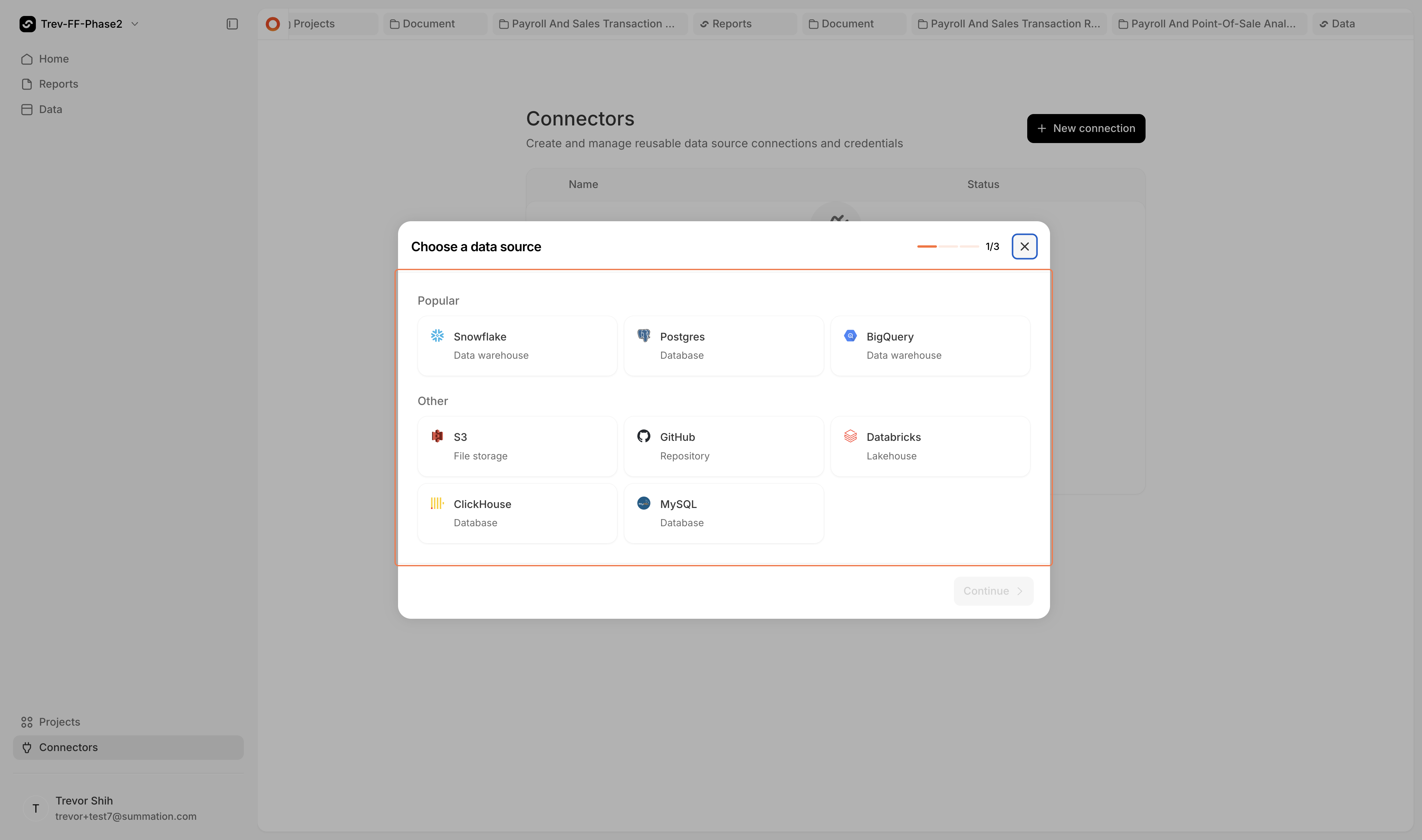Click the Reports document icon in sidebar
This screenshot has width=1422, height=840.
click(27, 84)
